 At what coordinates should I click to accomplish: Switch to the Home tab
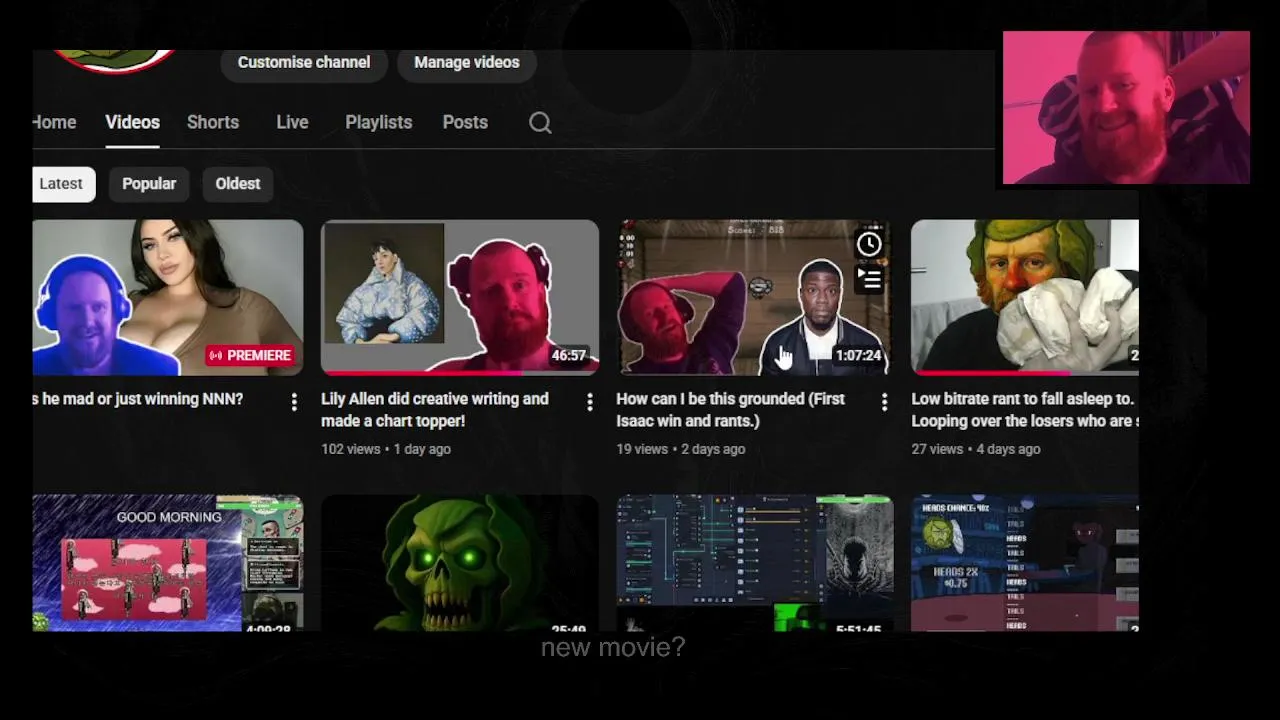pyautogui.click(x=54, y=122)
